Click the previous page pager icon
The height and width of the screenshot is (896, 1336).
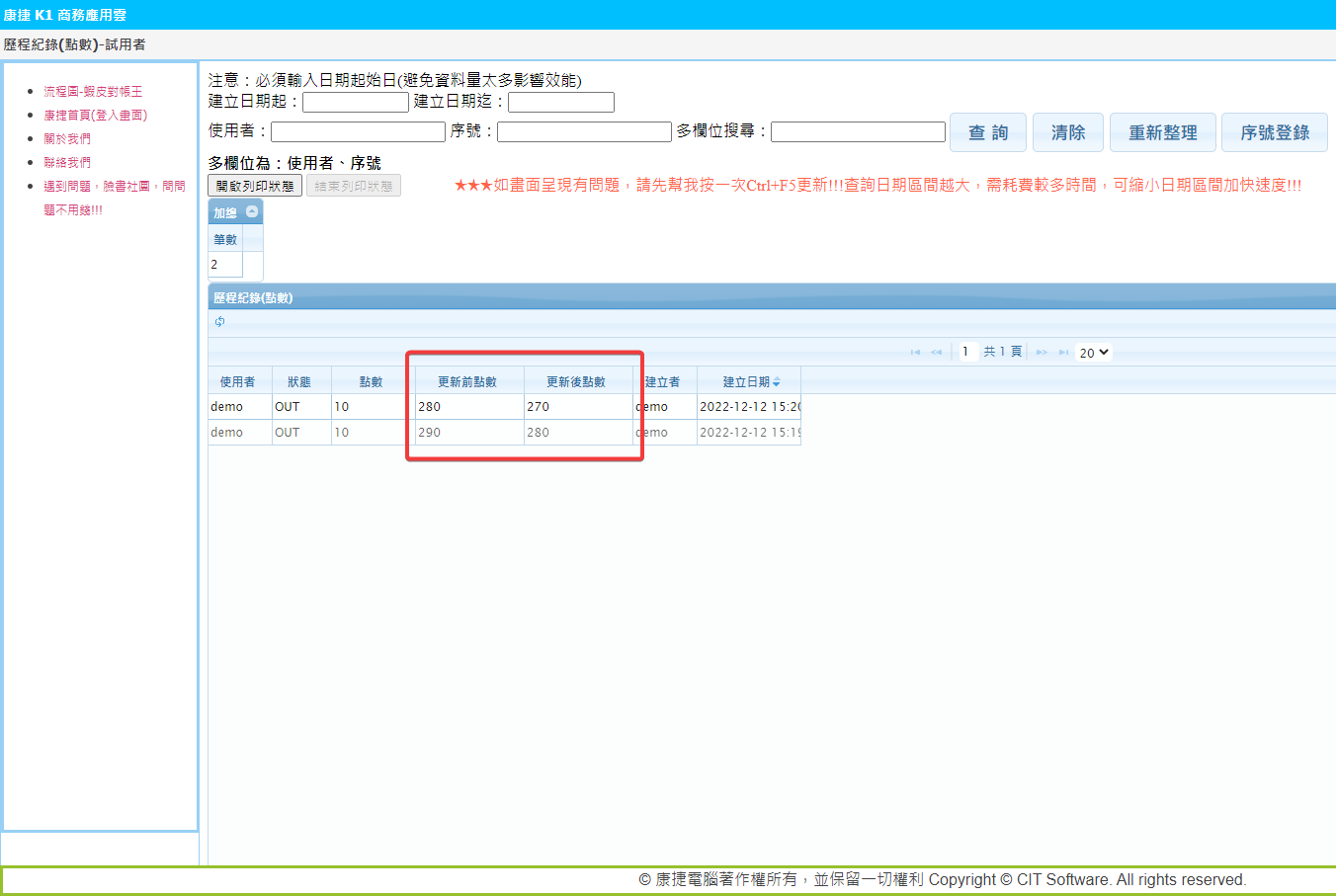point(936,353)
